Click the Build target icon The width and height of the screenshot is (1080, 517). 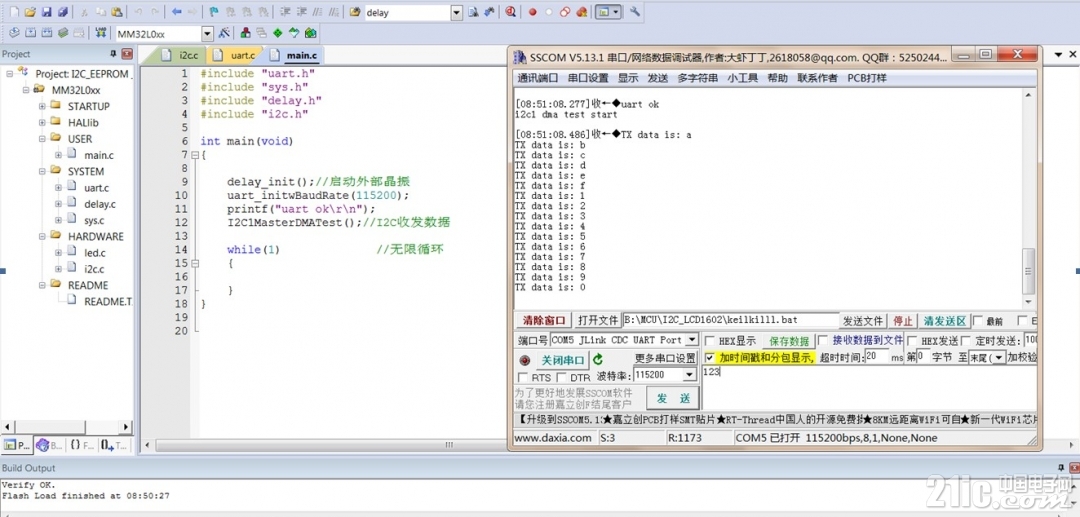point(30,32)
